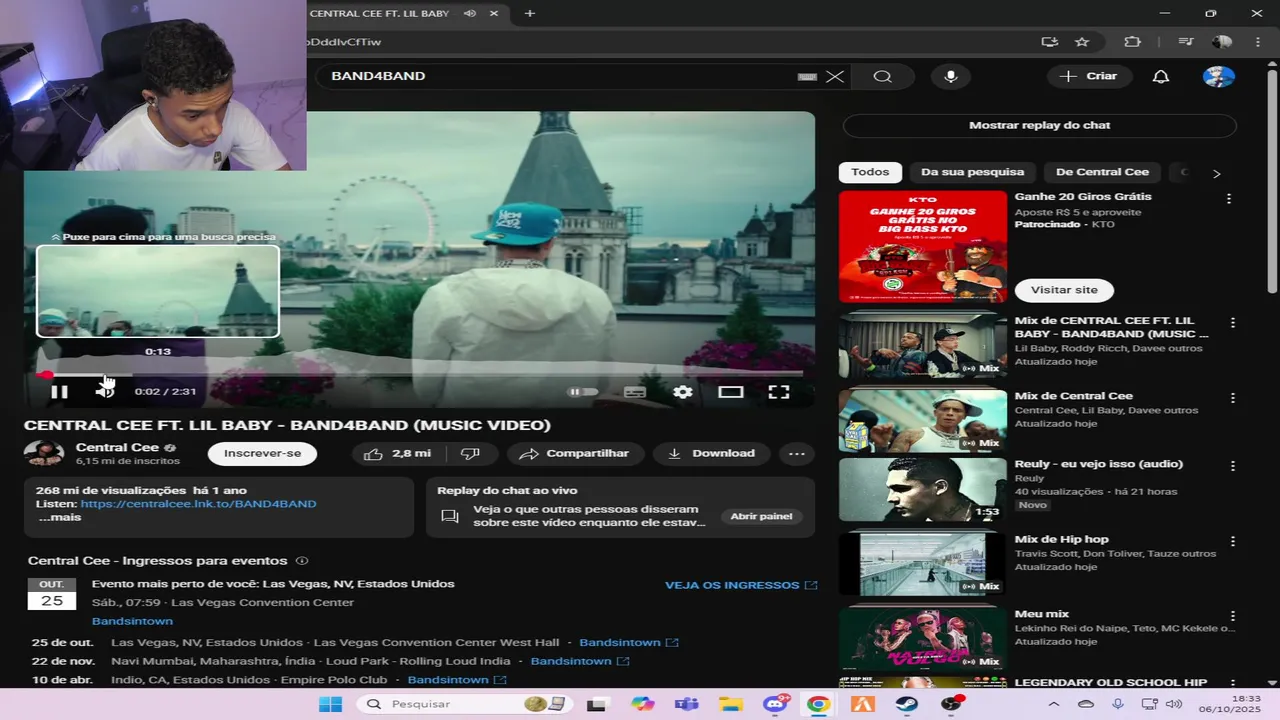
Task: Show more filter chips arrow
Action: click(1216, 173)
